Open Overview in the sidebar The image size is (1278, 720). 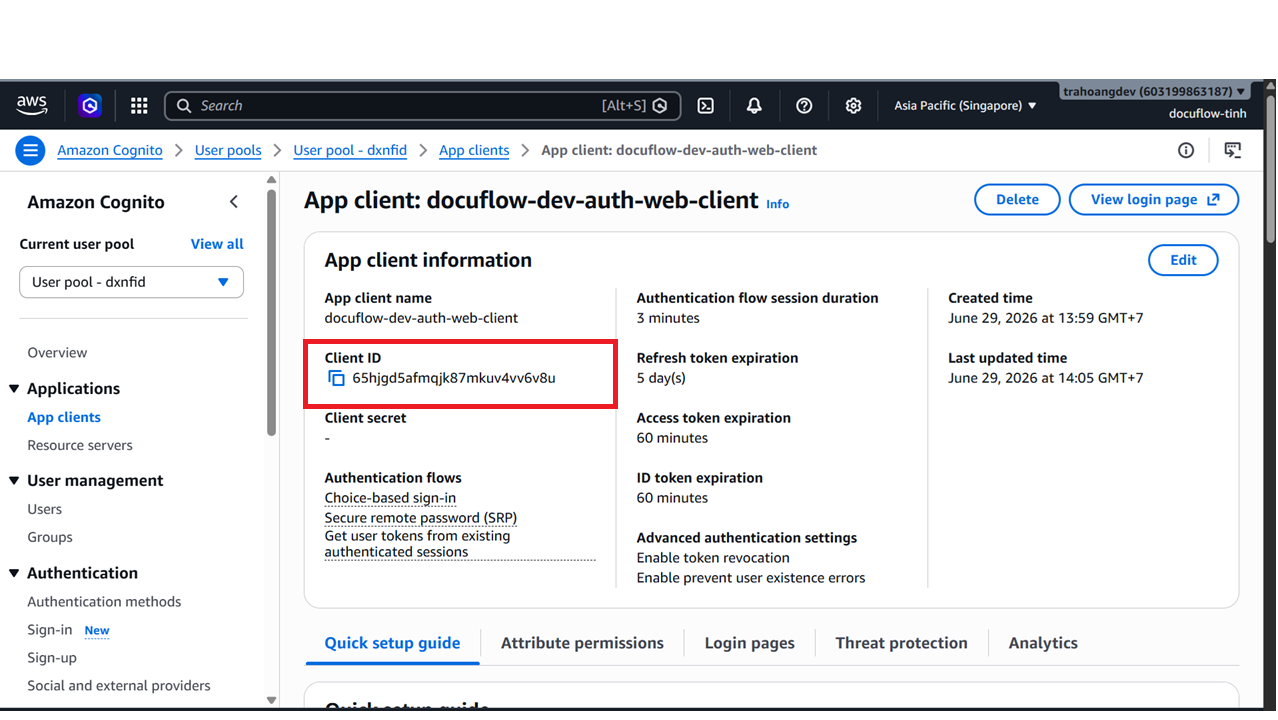click(57, 353)
